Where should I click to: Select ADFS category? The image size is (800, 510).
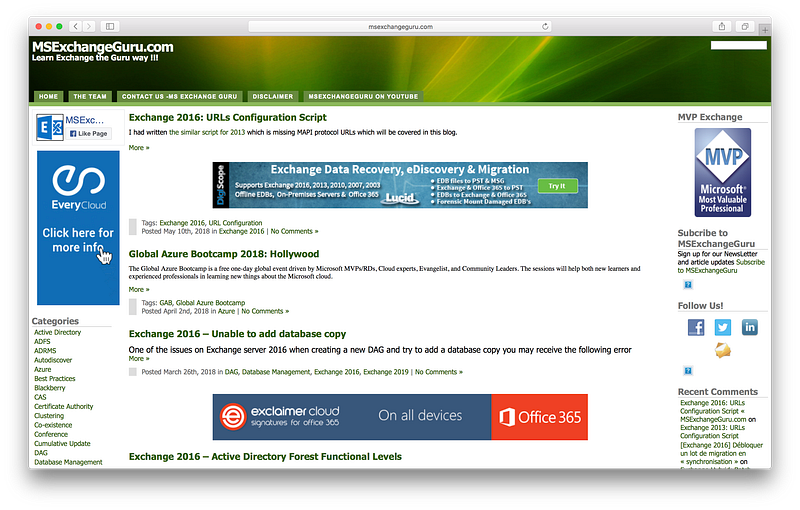click(x=42, y=342)
